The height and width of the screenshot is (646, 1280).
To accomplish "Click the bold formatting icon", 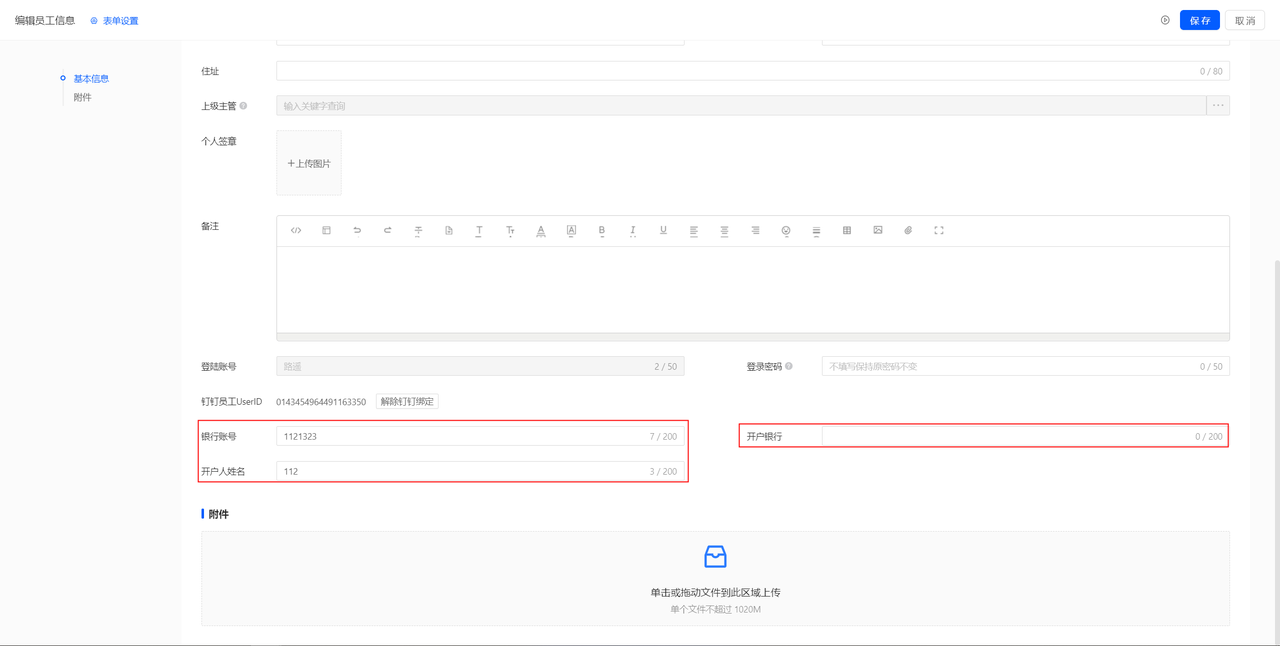I will (602, 231).
